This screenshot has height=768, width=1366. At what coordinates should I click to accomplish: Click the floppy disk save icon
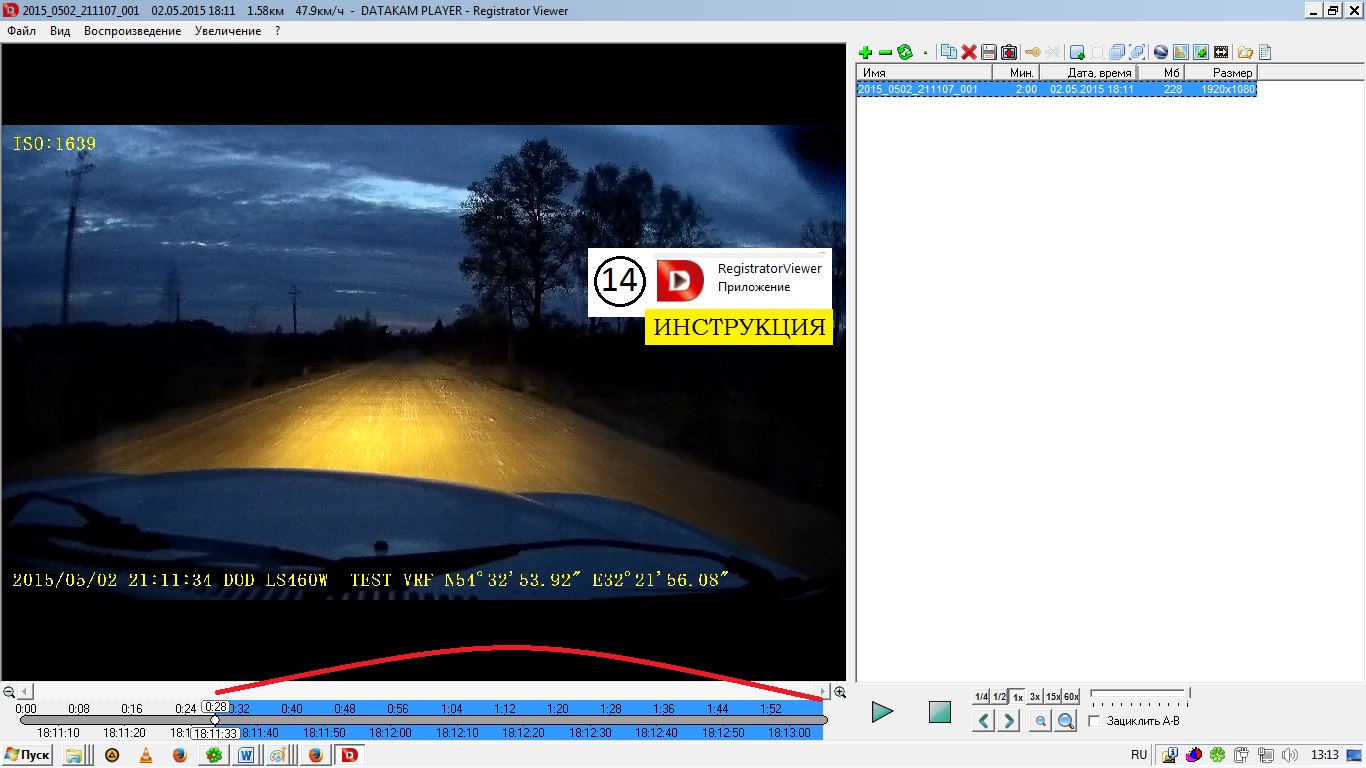click(x=989, y=52)
